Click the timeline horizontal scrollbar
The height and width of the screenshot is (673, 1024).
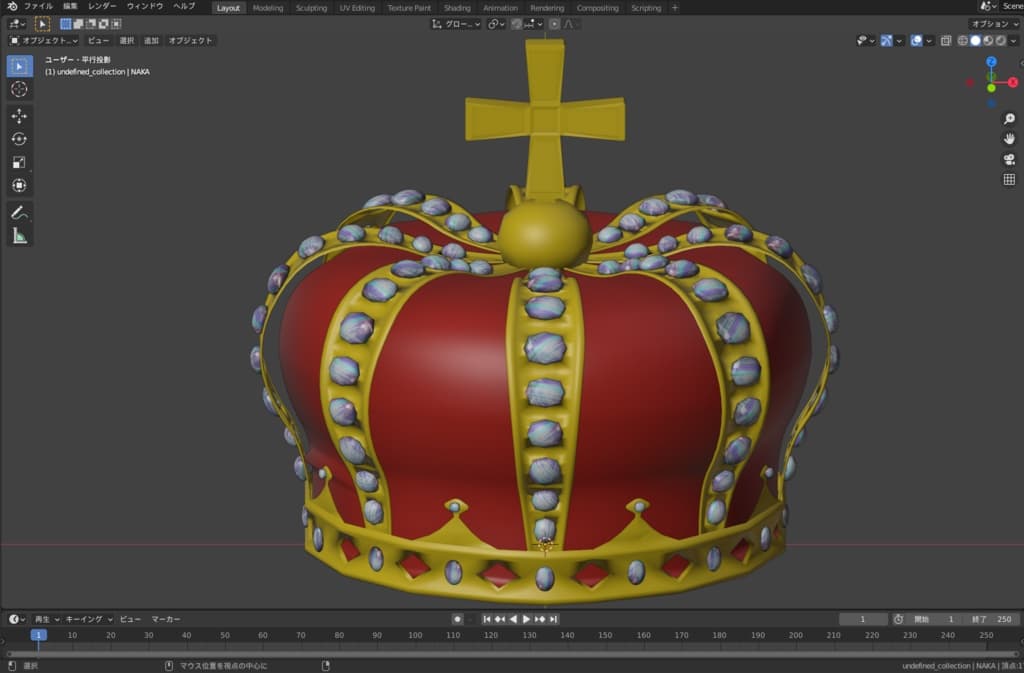pos(510,654)
